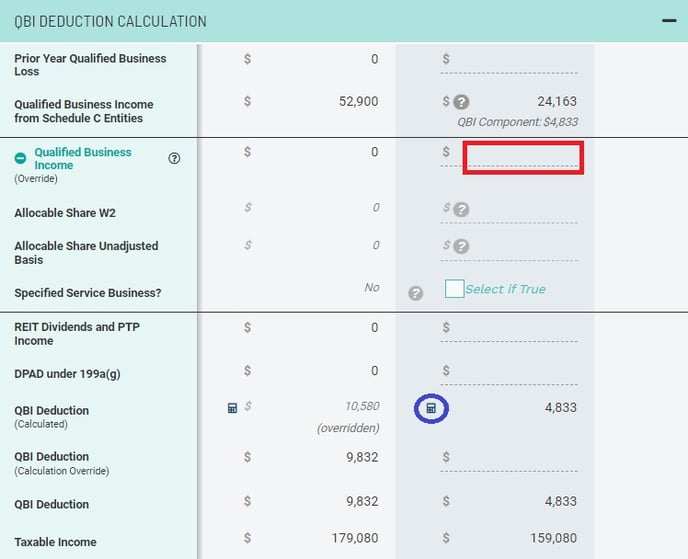
Task: Click calculator icon next to overridden 10,580 value
Action: (232, 408)
